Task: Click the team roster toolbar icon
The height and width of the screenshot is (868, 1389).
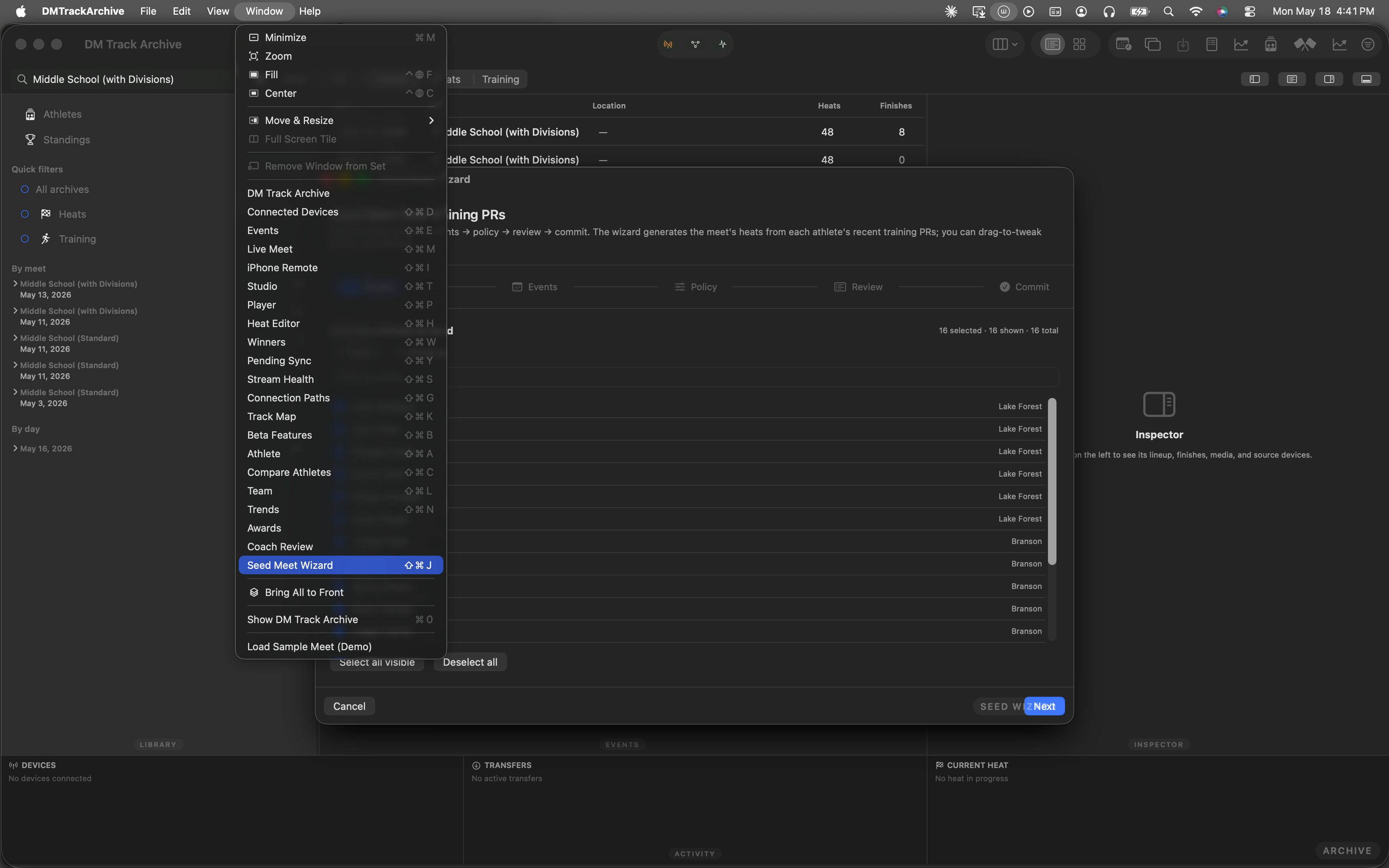Action: [1271, 44]
